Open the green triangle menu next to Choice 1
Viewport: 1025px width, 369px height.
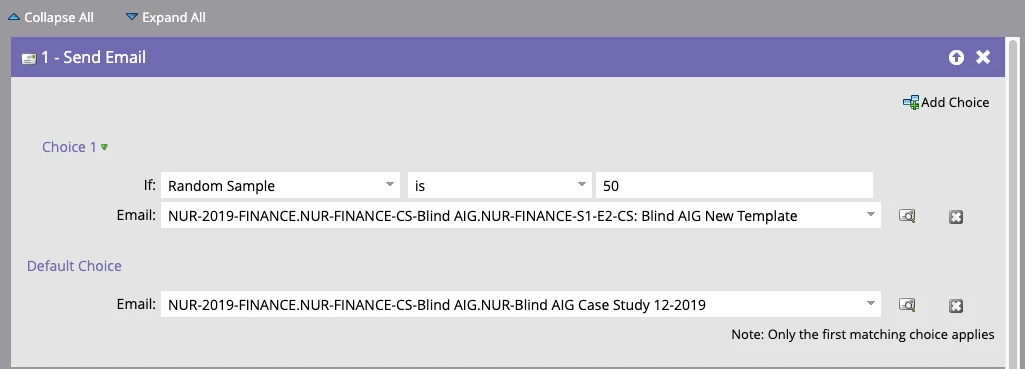(x=104, y=147)
